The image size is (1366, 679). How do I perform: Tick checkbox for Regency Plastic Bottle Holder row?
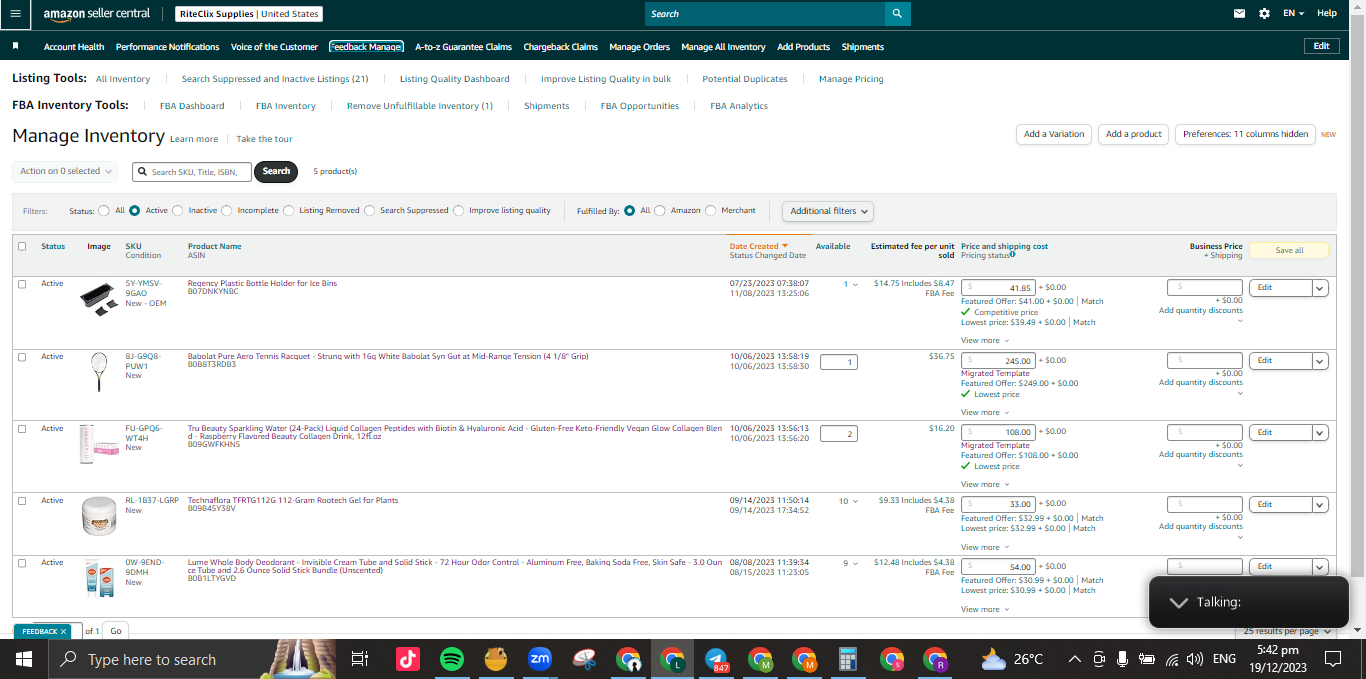tap(22, 284)
